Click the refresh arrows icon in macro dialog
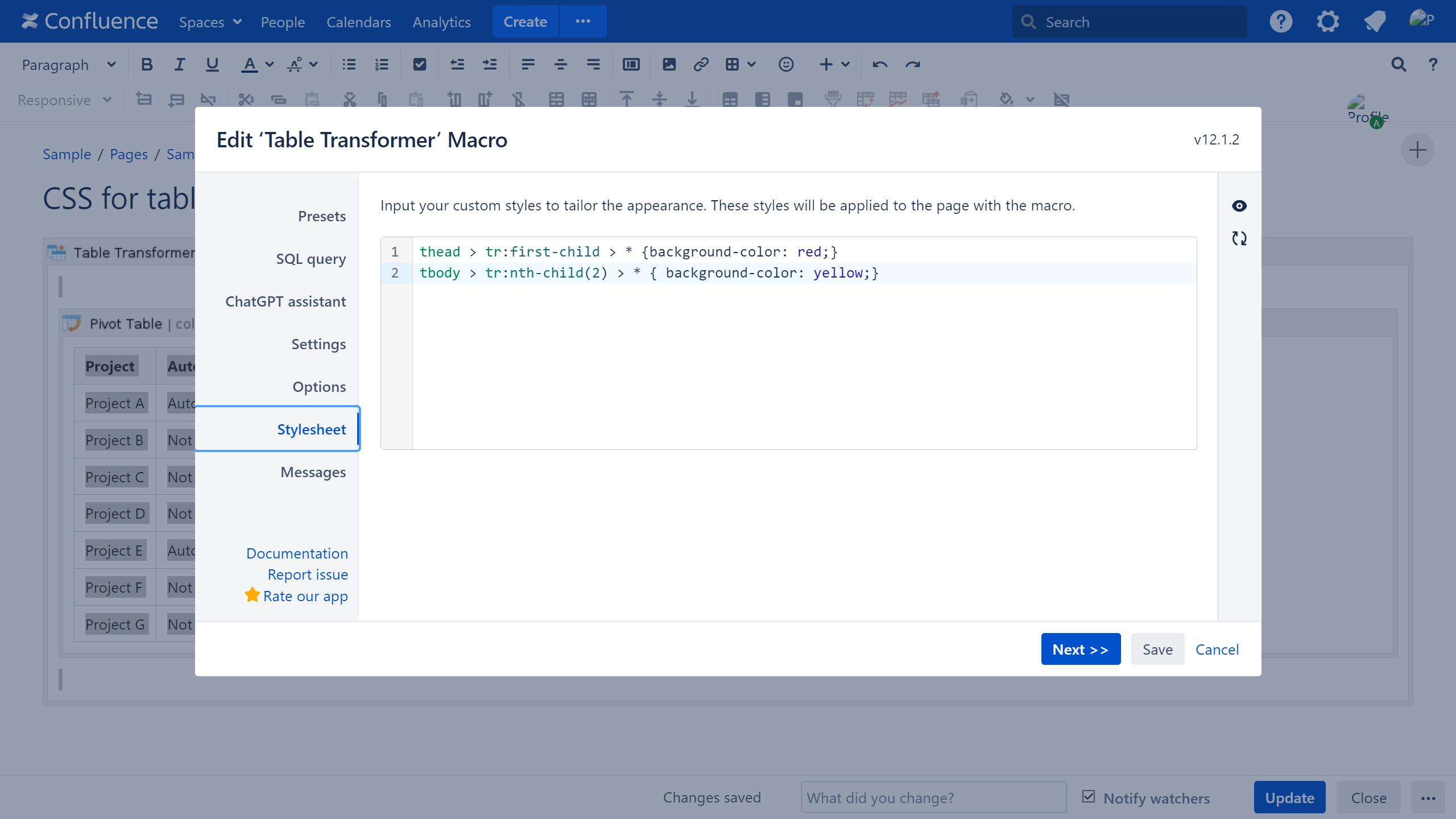Image resolution: width=1456 pixels, height=819 pixels. [x=1239, y=238]
